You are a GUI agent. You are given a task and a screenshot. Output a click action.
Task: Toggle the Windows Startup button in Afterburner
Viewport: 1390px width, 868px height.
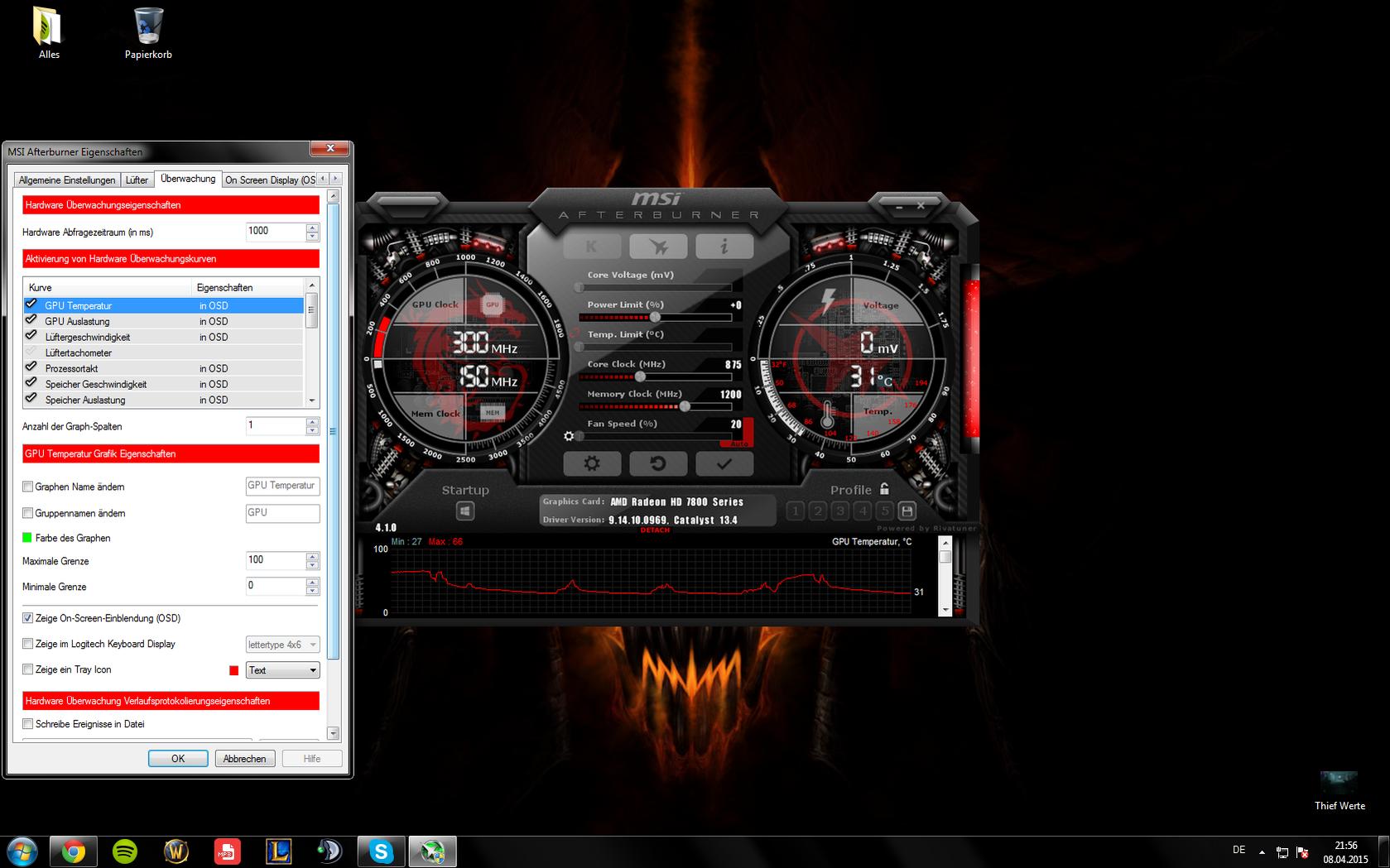coord(465,511)
